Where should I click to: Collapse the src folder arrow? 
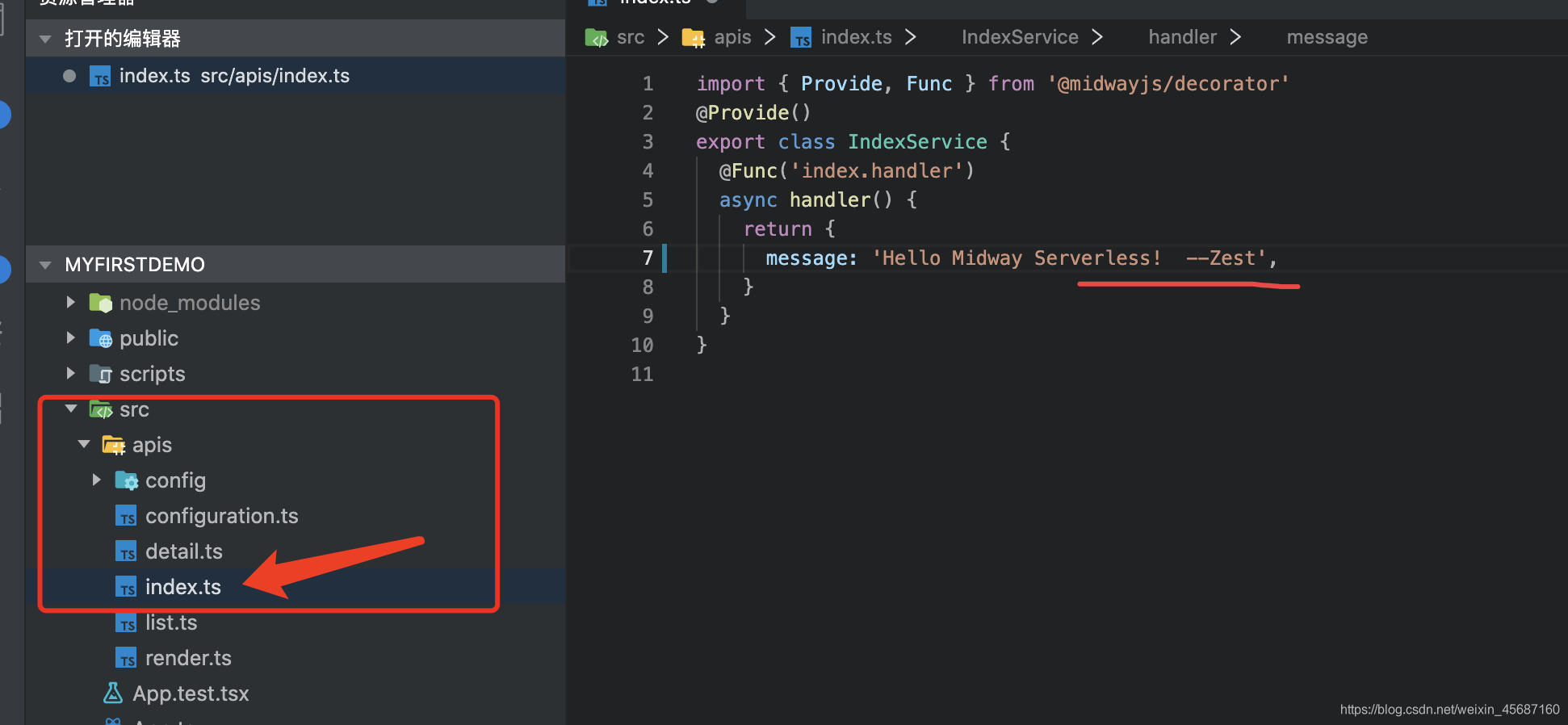pos(71,409)
